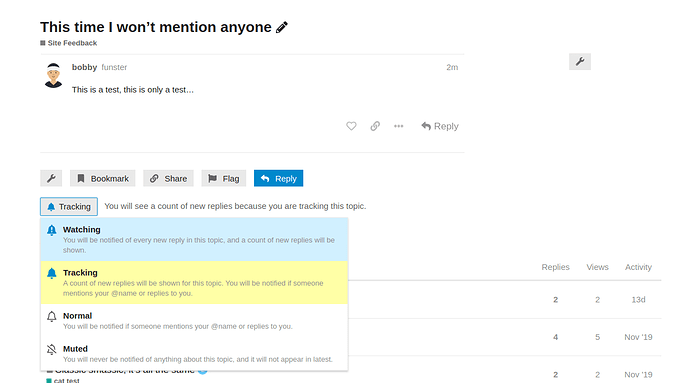Click the 2m post timestamp
Image resolution: width=690 pixels, height=383 pixels.
point(452,67)
